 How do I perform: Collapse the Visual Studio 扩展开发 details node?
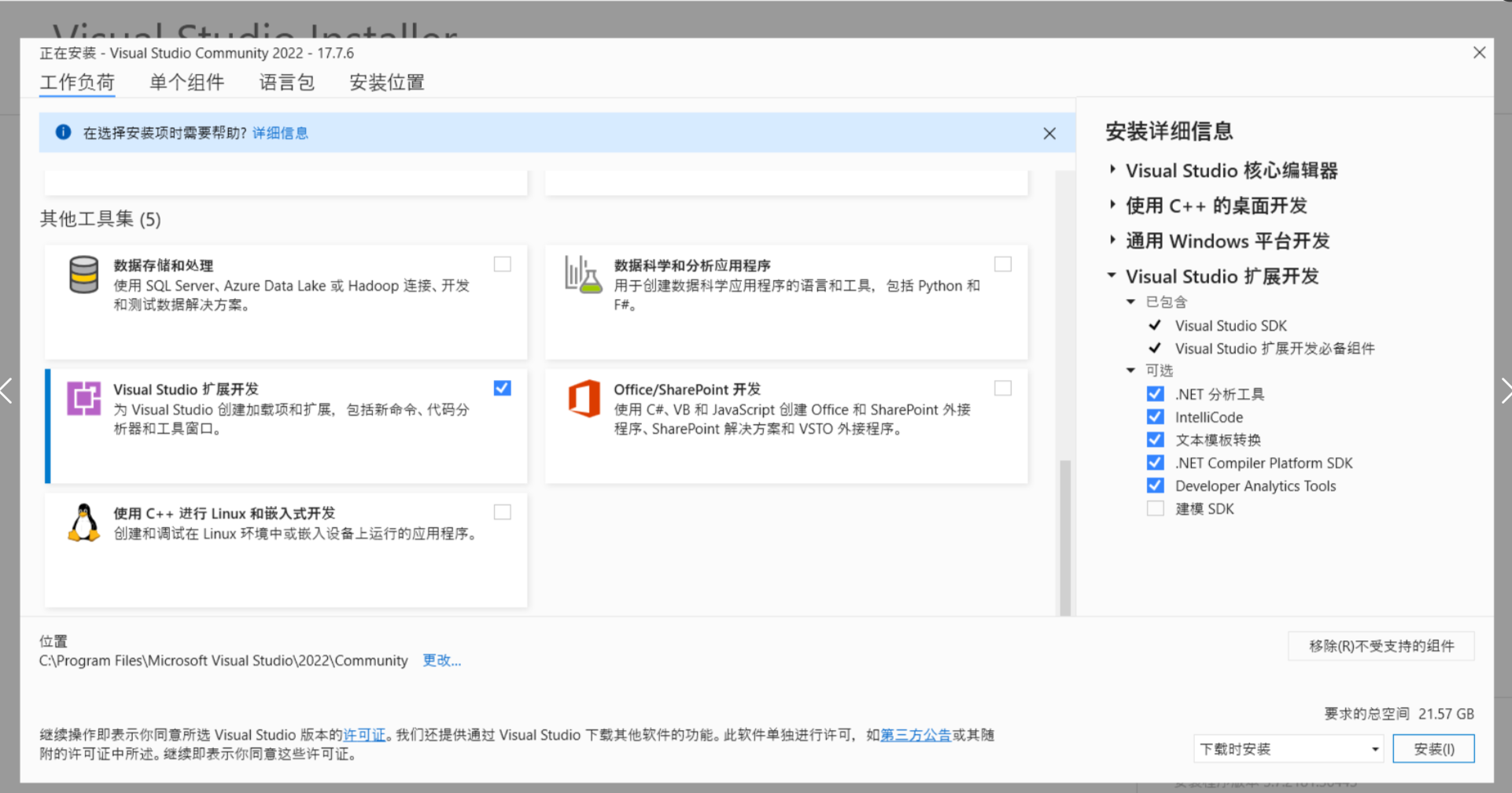(1112, 275)
